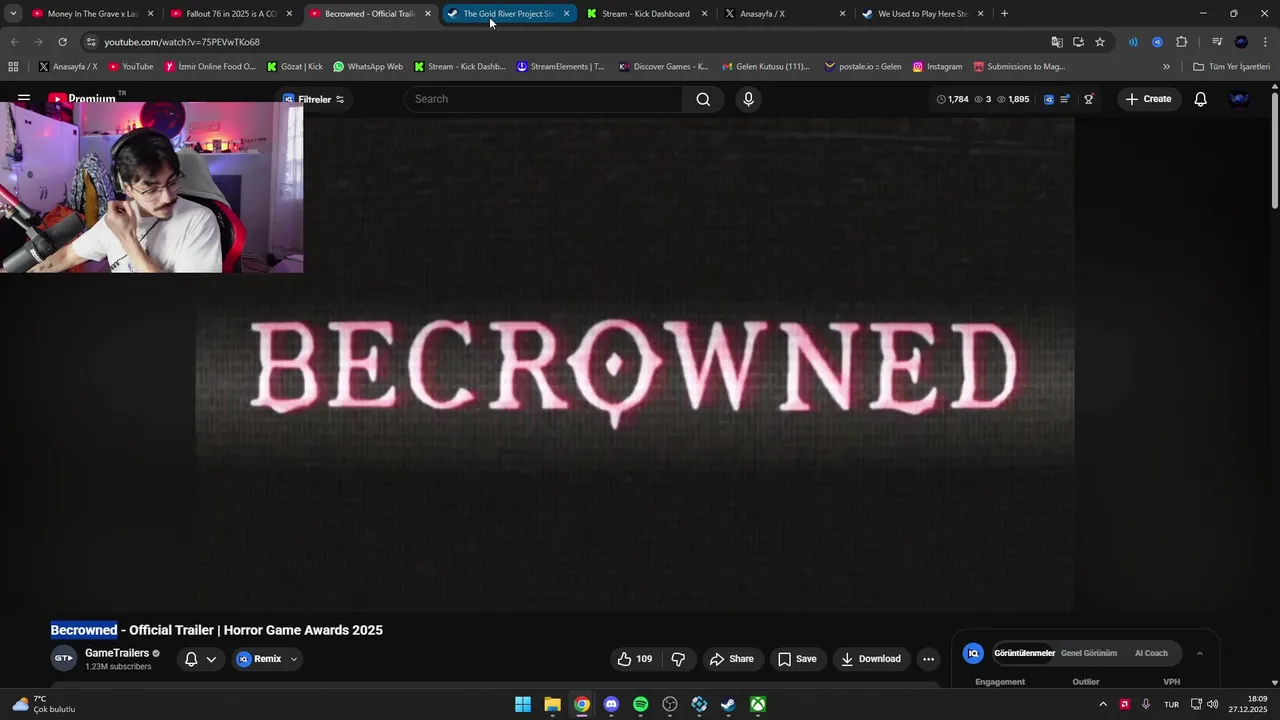
Task: Share the Becrowned trailer video
Action: point(732,659)
